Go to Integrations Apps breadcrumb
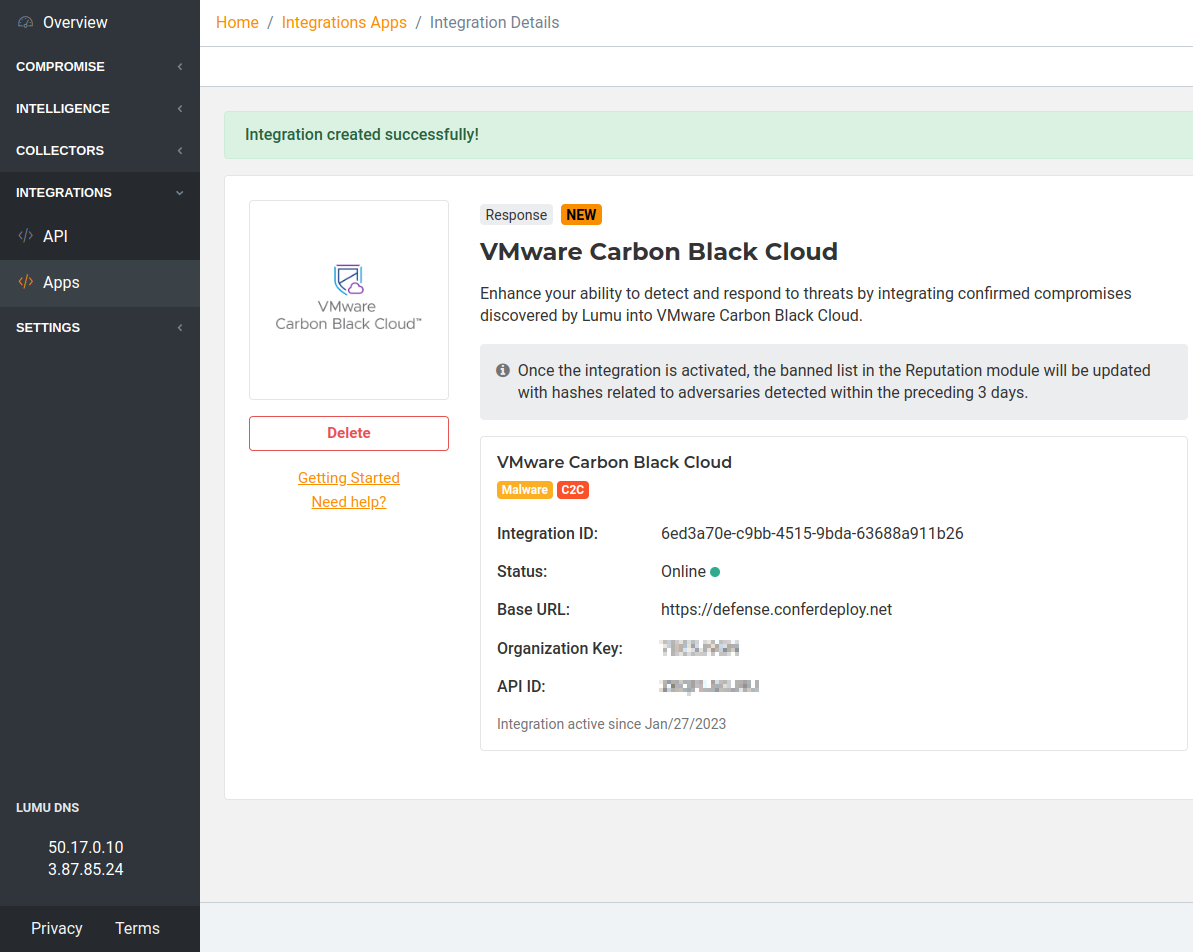Screen dimensions: 1193x952 [x=344, y=23]
